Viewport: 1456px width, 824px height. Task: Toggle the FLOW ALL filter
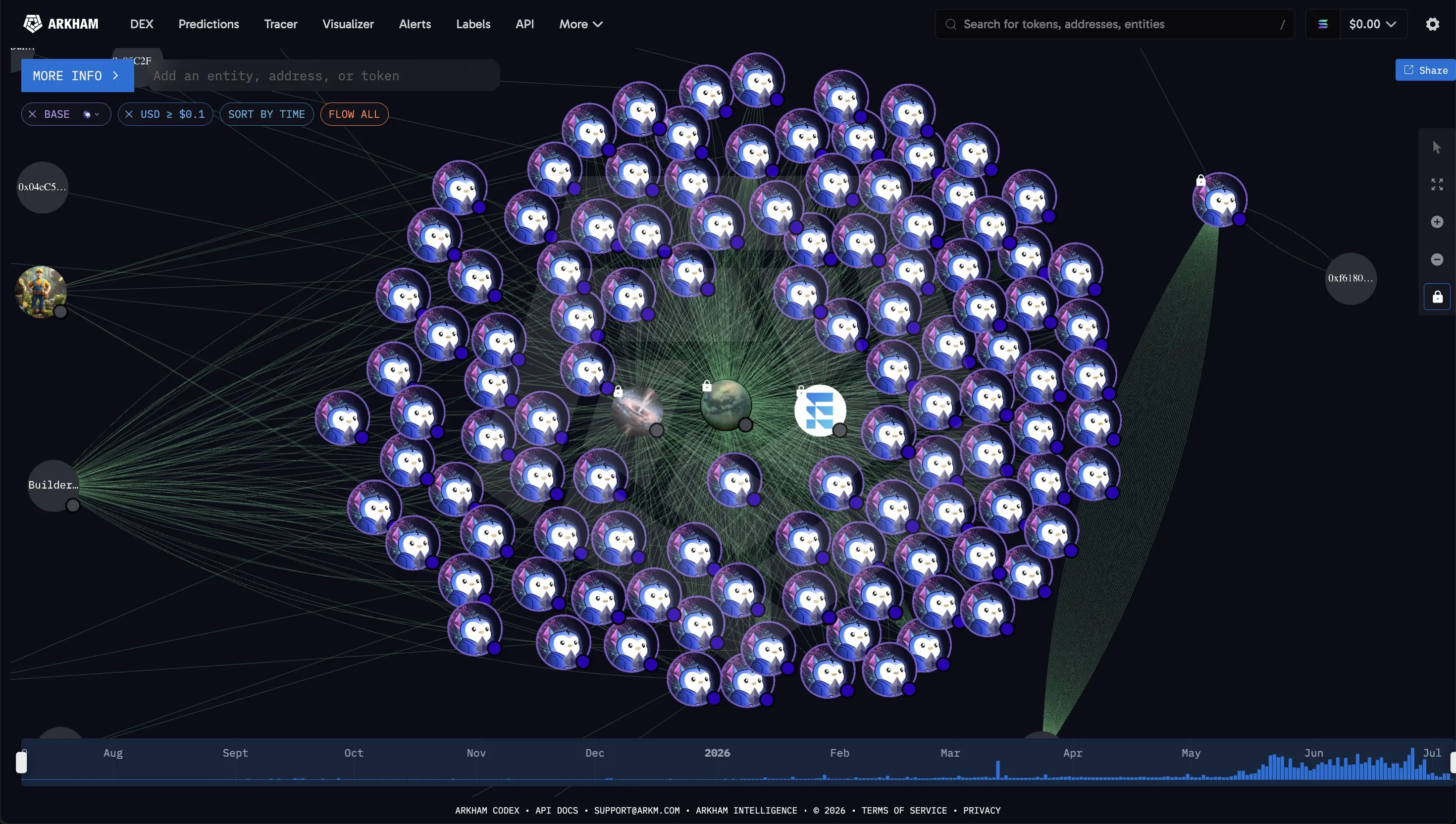[x=354, y=114]
